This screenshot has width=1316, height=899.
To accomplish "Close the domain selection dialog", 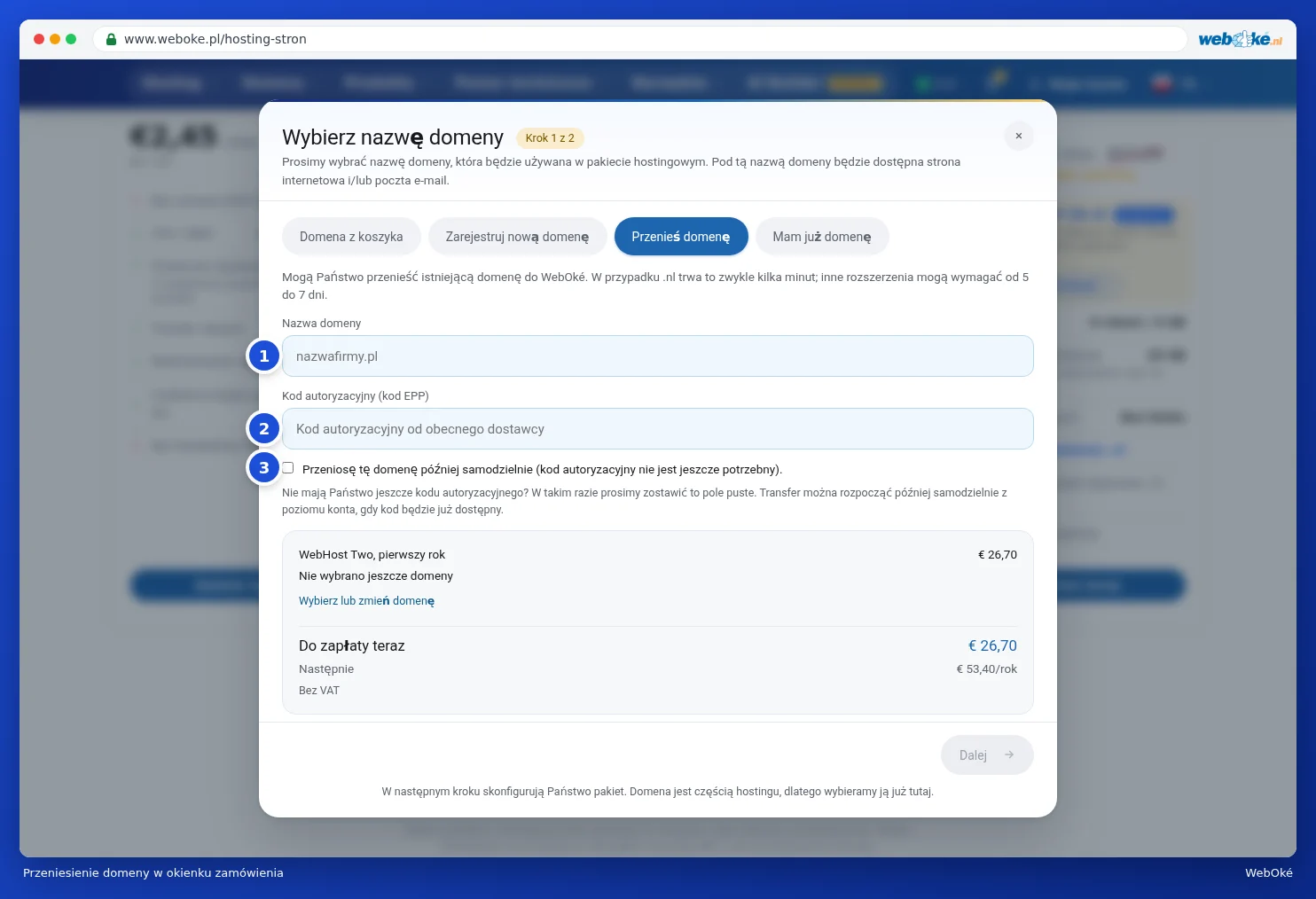I will pos(1019,136).
